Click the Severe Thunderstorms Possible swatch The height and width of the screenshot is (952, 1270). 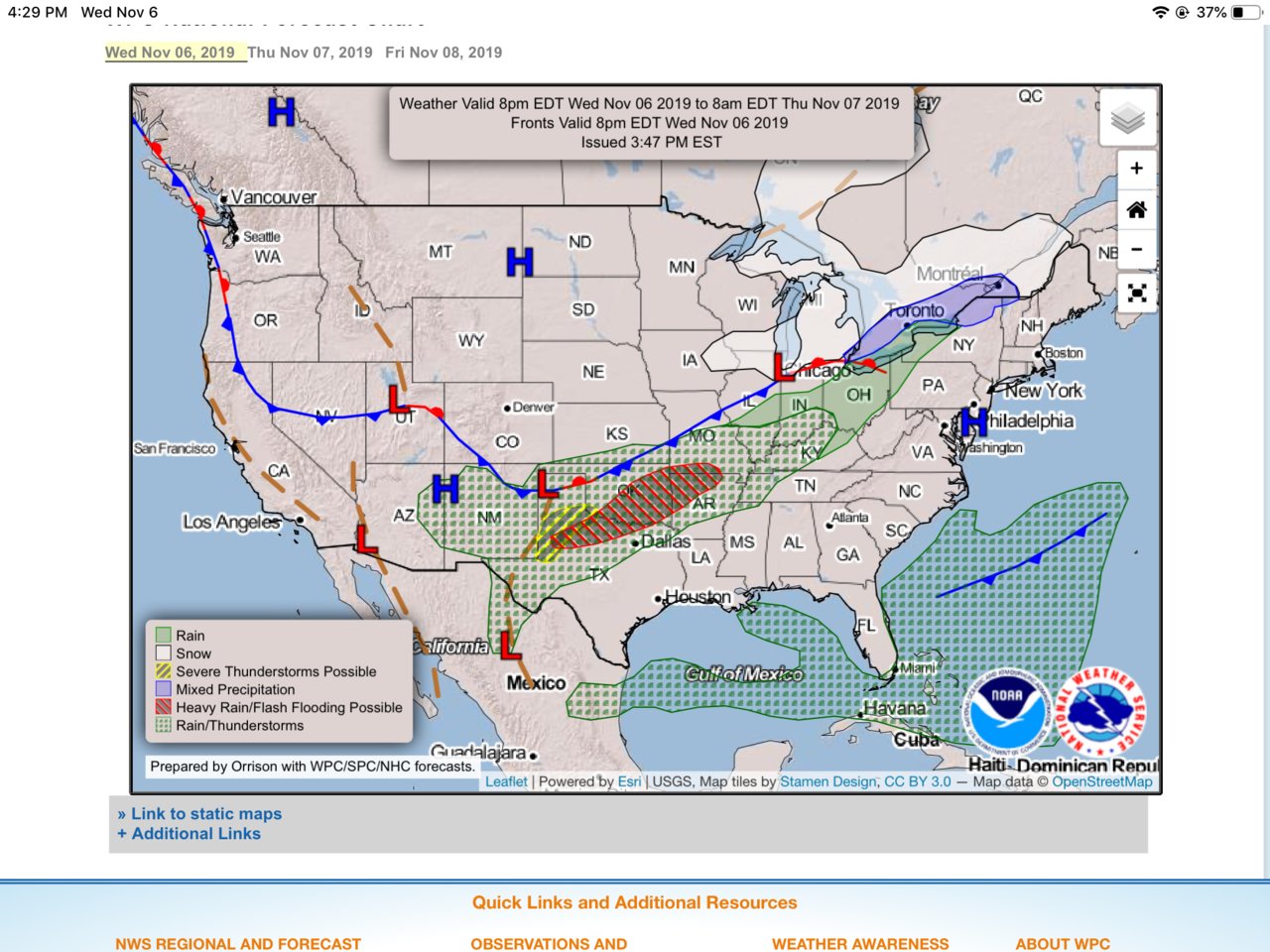(164, 671)
